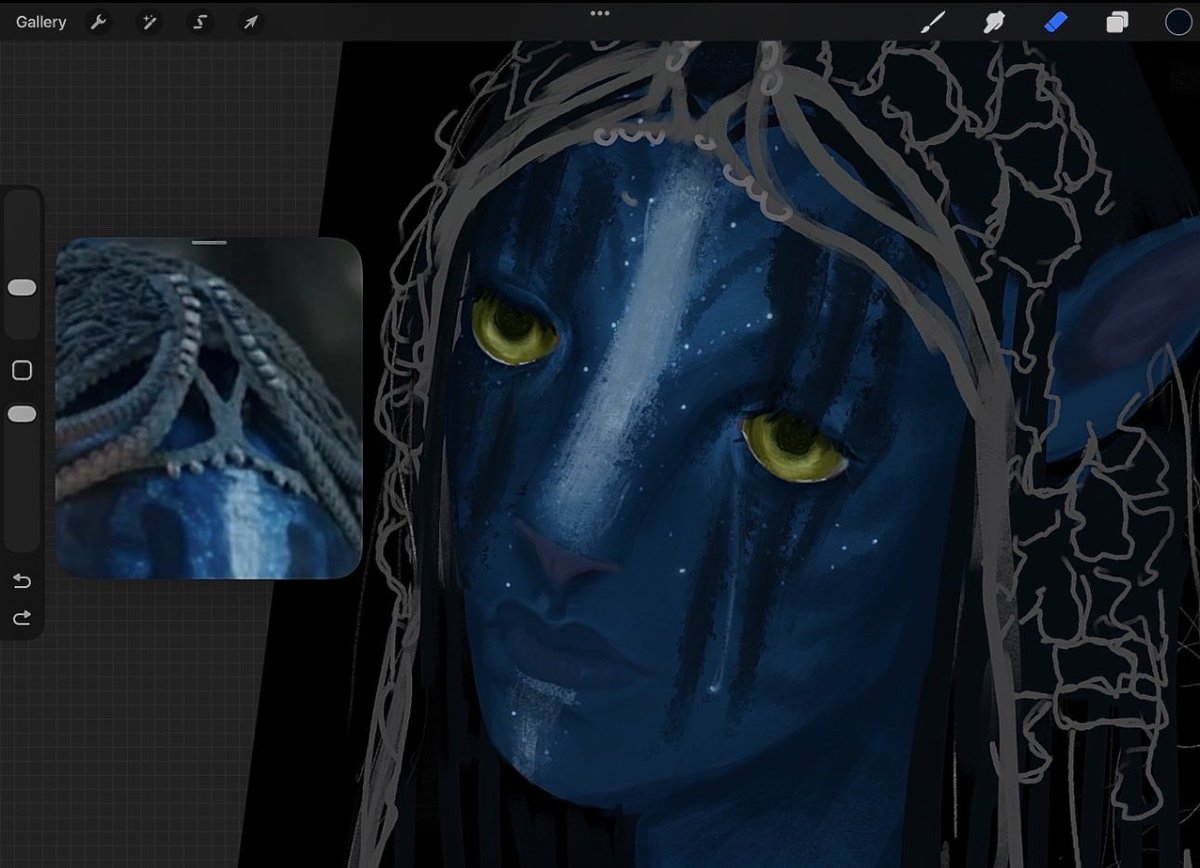Open the Actions wrench menu
Viewport: 1200px width, 868px height.
tap(98, 21)
